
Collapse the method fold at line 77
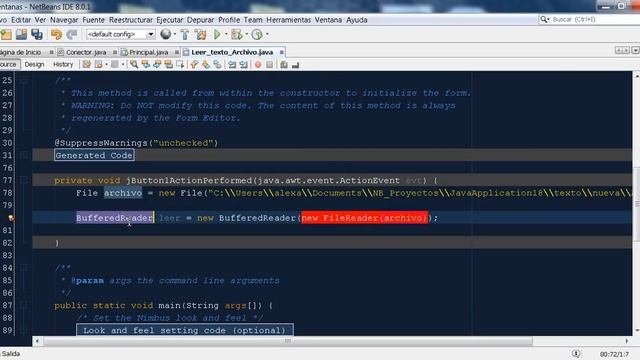pos(24,180)
